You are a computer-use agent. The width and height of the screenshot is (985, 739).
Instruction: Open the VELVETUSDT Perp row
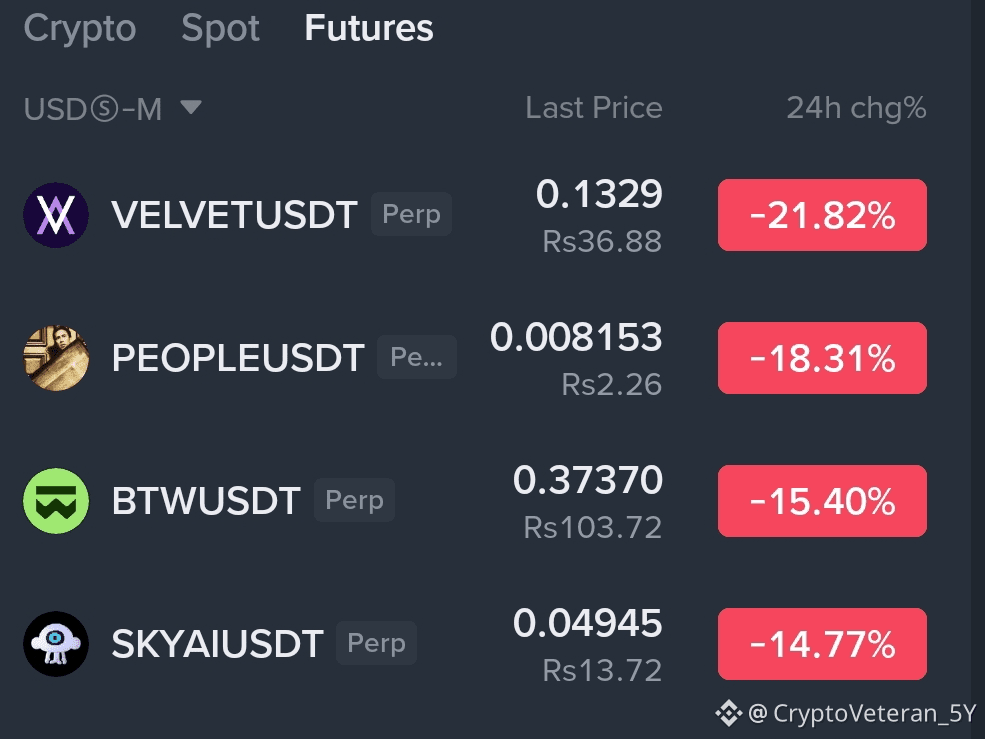point(475,215)
